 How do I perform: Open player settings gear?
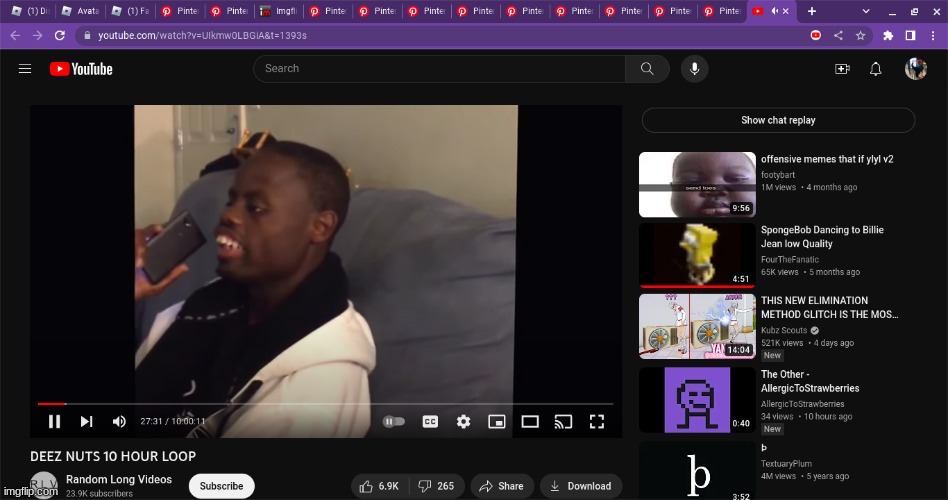[463, 421]
